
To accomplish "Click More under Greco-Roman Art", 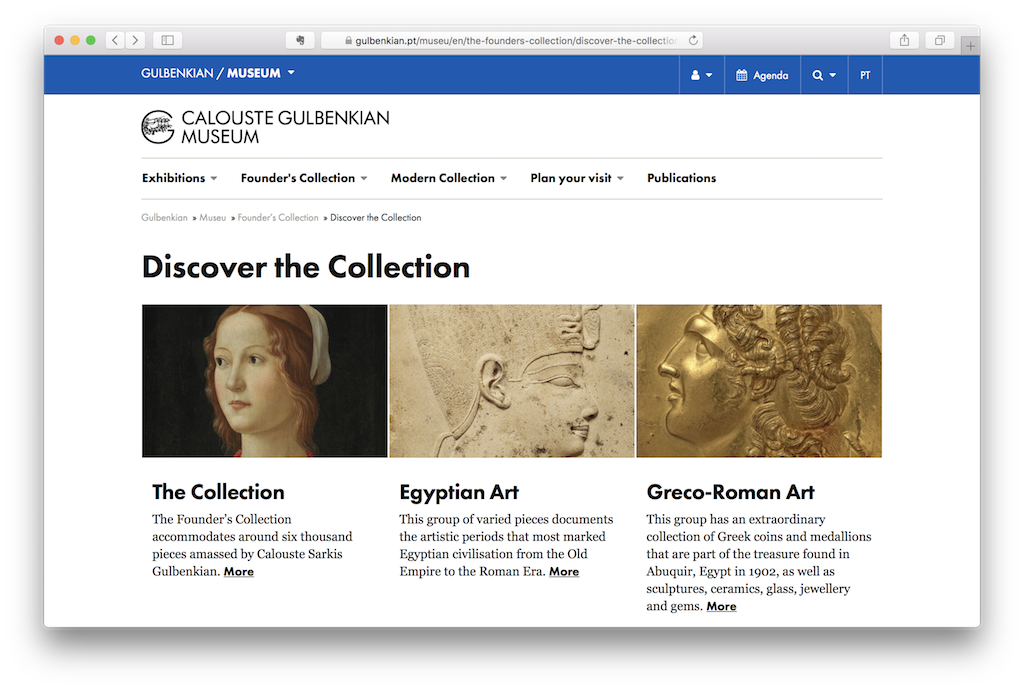I will pos(721,606).
